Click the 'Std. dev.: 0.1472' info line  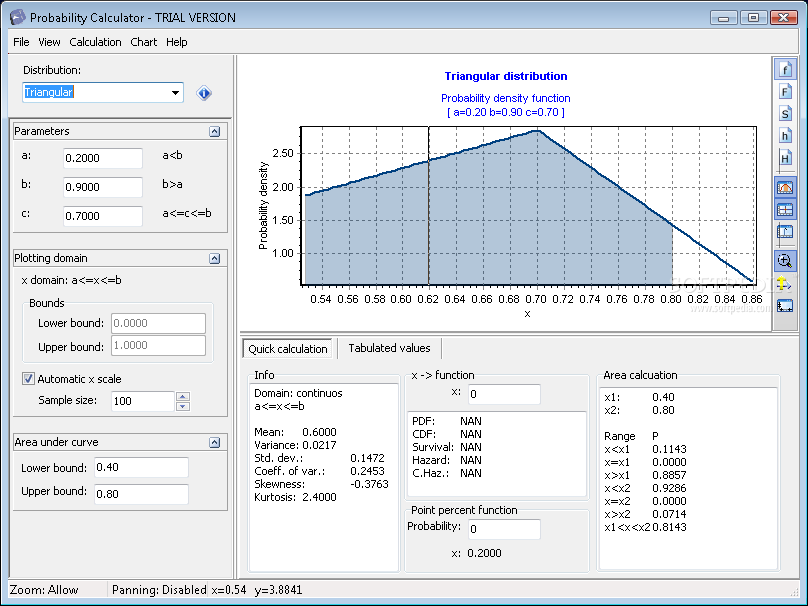319,458
